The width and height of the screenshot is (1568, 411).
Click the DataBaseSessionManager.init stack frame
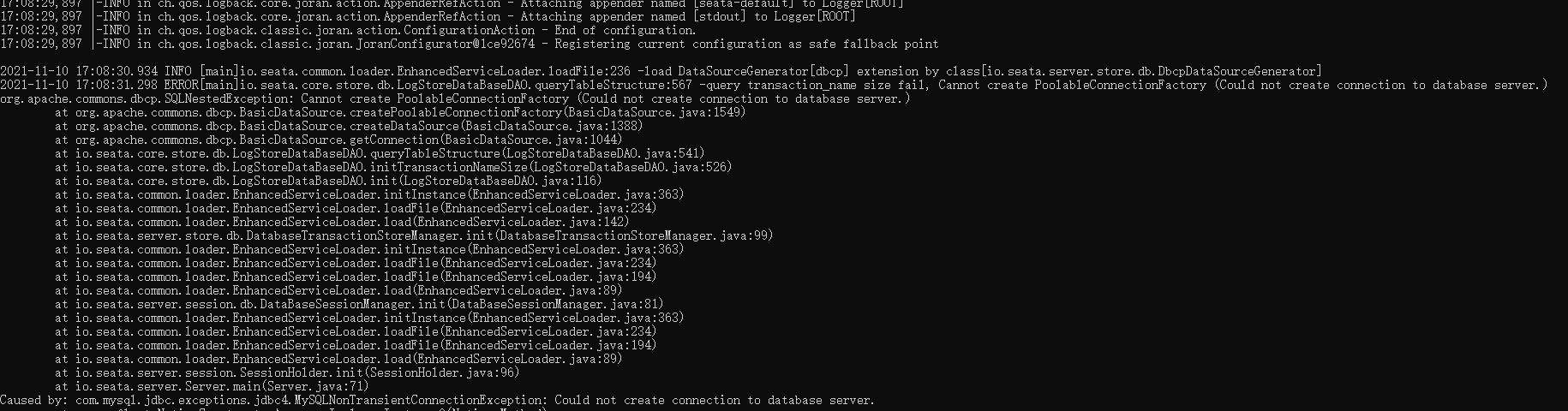pyautogui.click(x=359, y=304)
